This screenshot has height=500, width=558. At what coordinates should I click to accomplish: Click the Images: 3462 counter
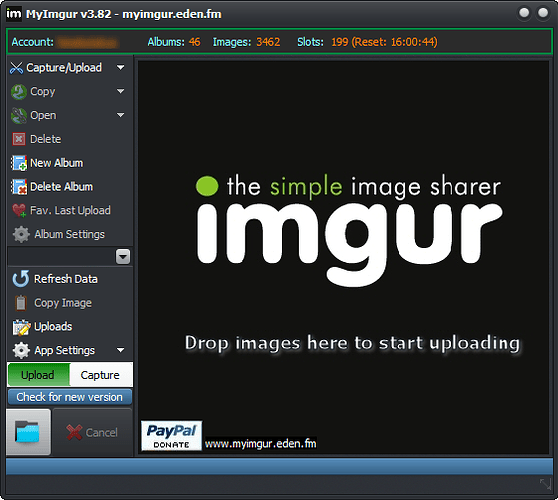[246, 42]
